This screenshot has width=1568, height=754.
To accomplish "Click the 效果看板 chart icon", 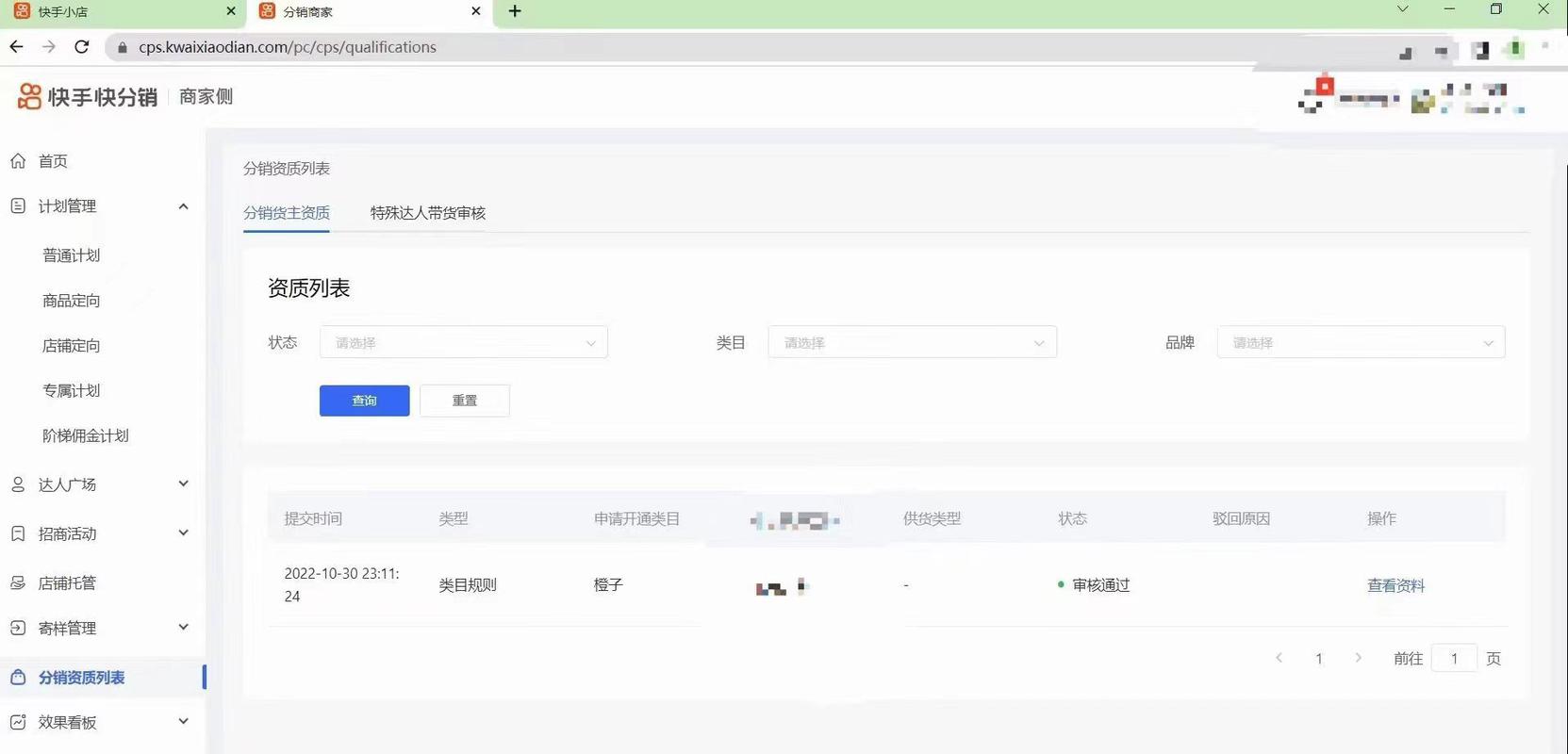I will click(18, 722).
